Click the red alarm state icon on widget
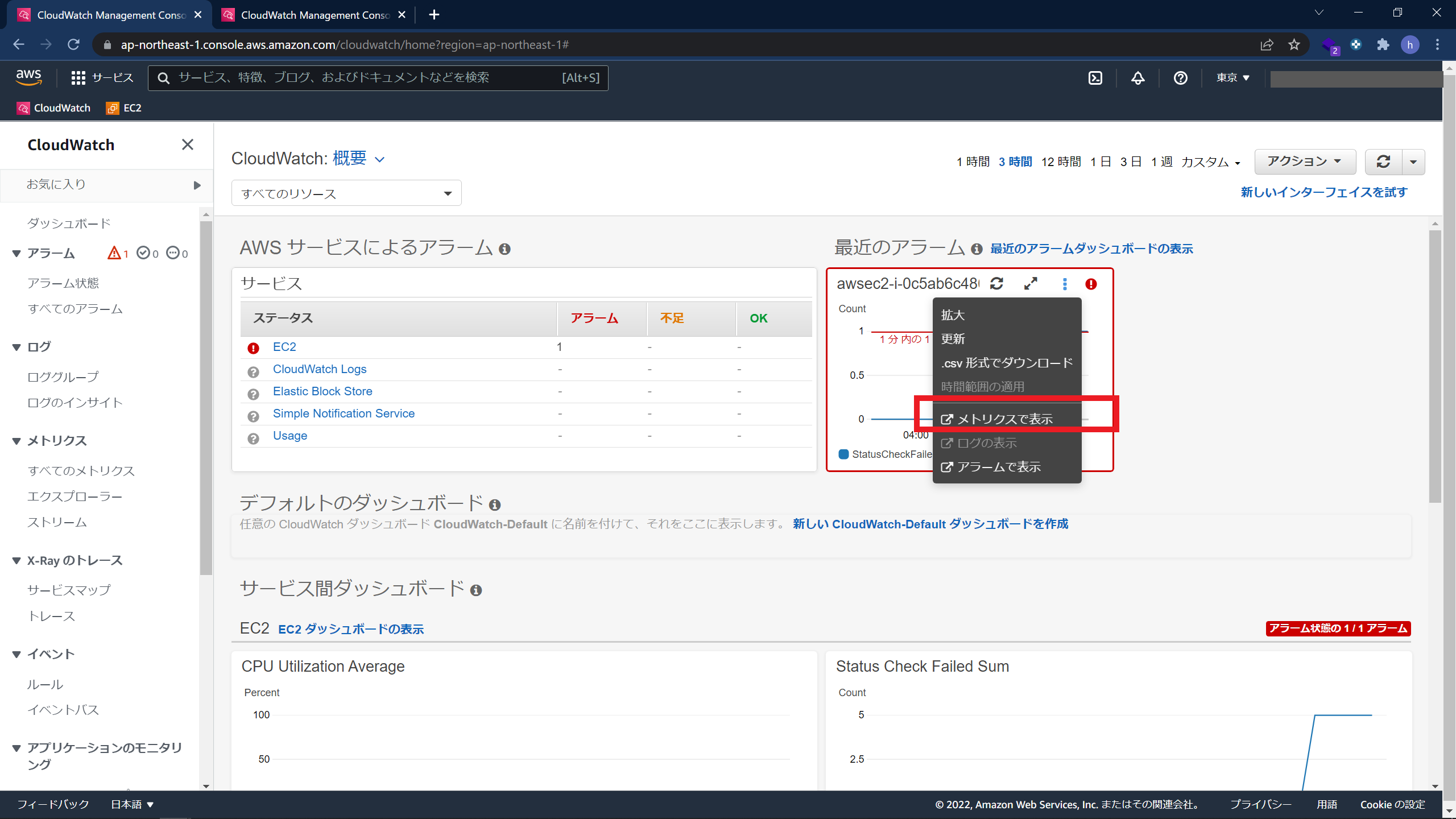The height and width of the screenshot is (819, 1456). [1091, 284]
